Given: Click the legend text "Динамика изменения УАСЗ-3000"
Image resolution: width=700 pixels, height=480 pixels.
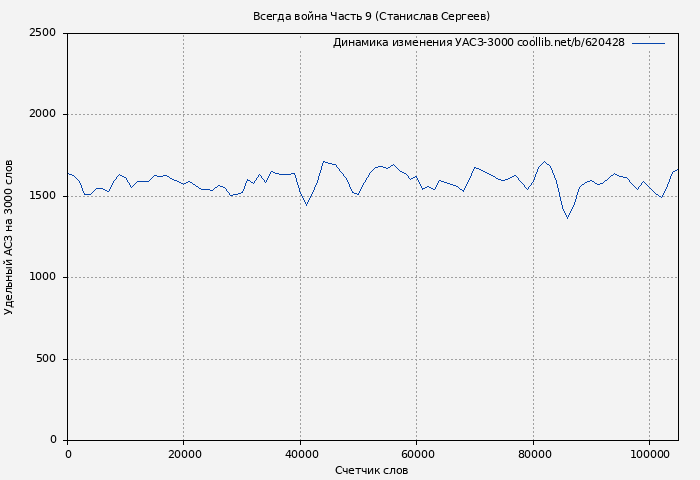Looking at the screenshot, I should click(x=478, y=43).
